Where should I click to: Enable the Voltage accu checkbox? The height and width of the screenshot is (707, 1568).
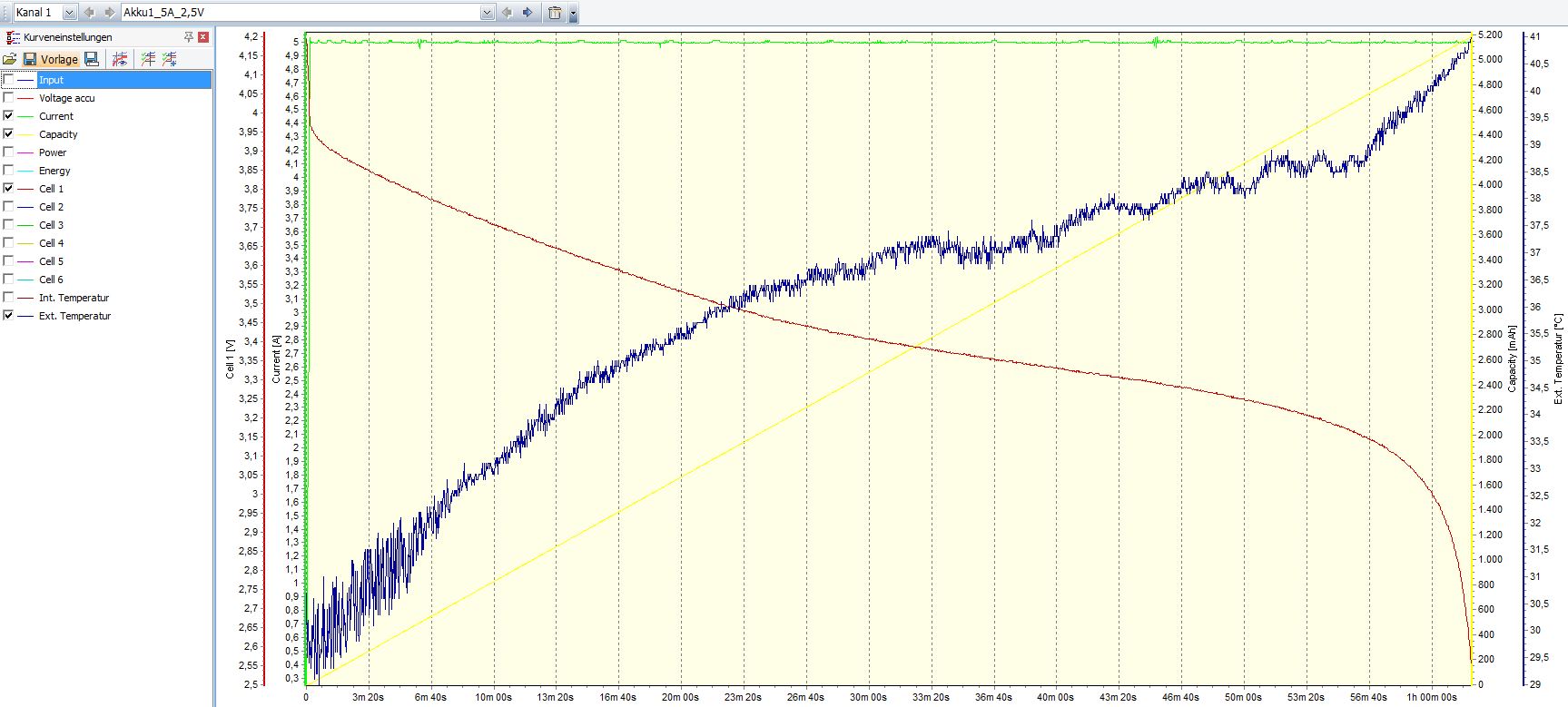pyautogui.click(x=8, y=98)
